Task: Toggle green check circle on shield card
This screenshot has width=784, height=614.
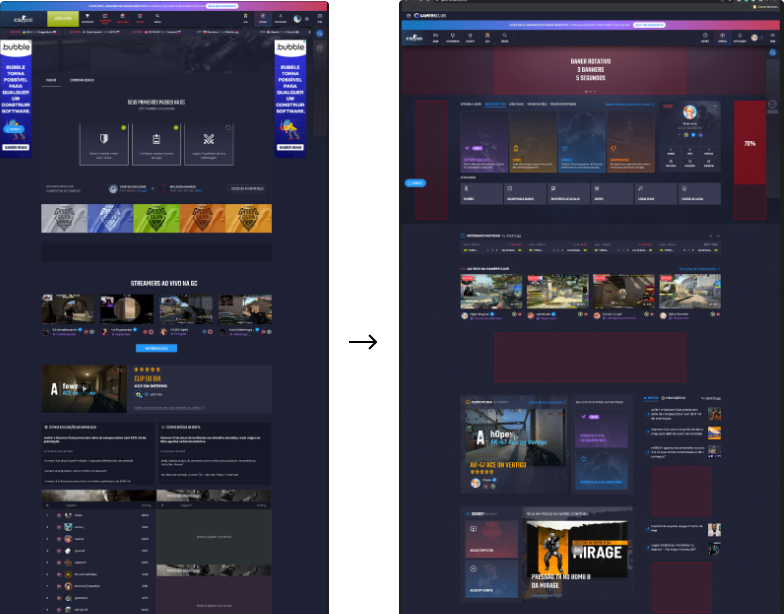Action: coord(124,128)
